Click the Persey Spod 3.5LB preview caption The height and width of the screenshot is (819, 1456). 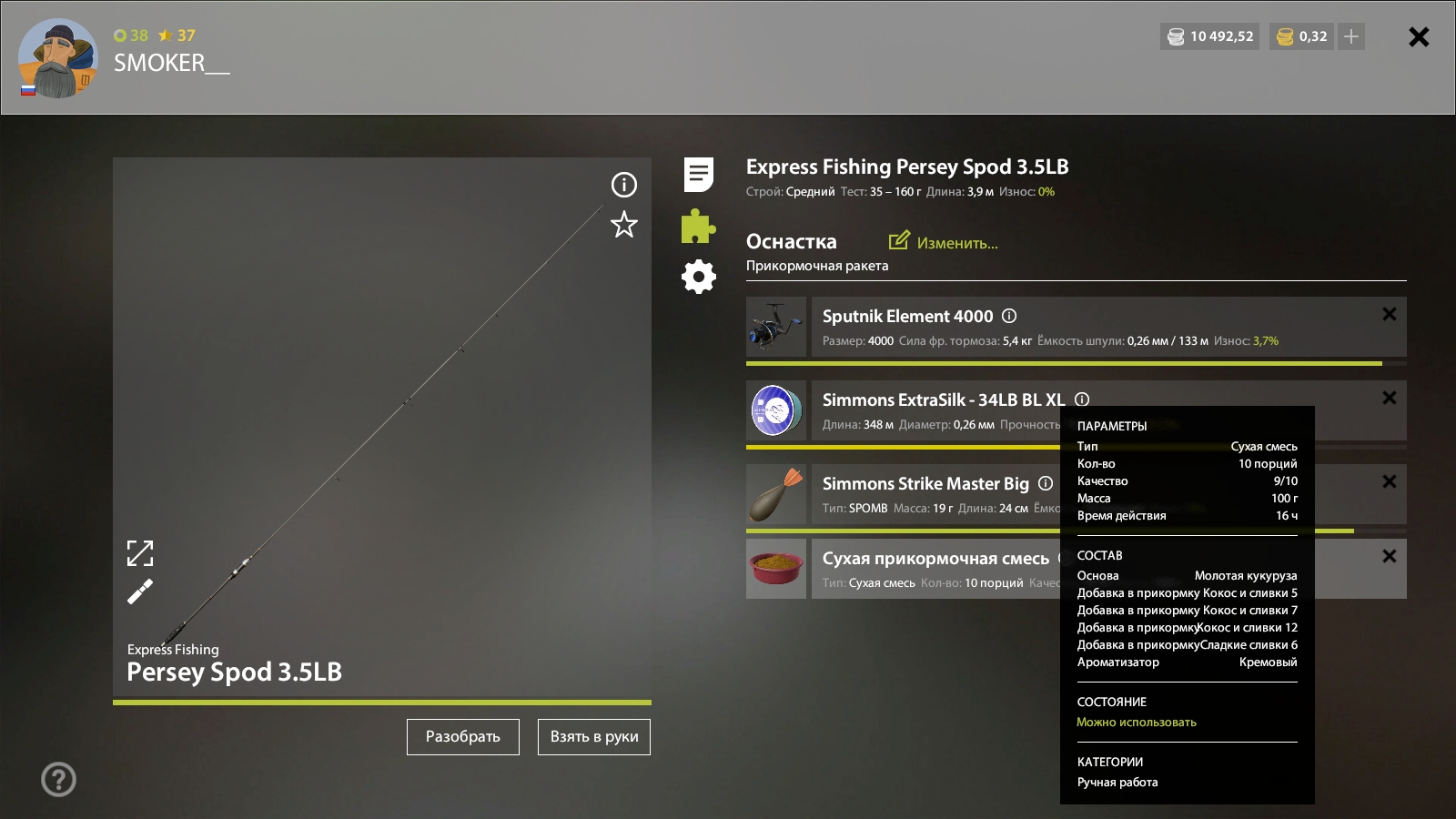[234, 672]
